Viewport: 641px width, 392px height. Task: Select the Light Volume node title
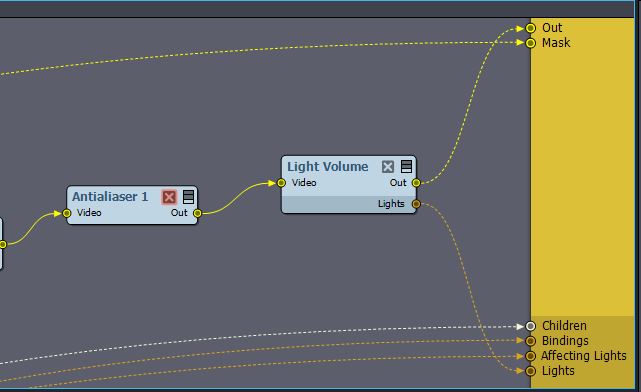pyautogui.click(x=327, y=167)
